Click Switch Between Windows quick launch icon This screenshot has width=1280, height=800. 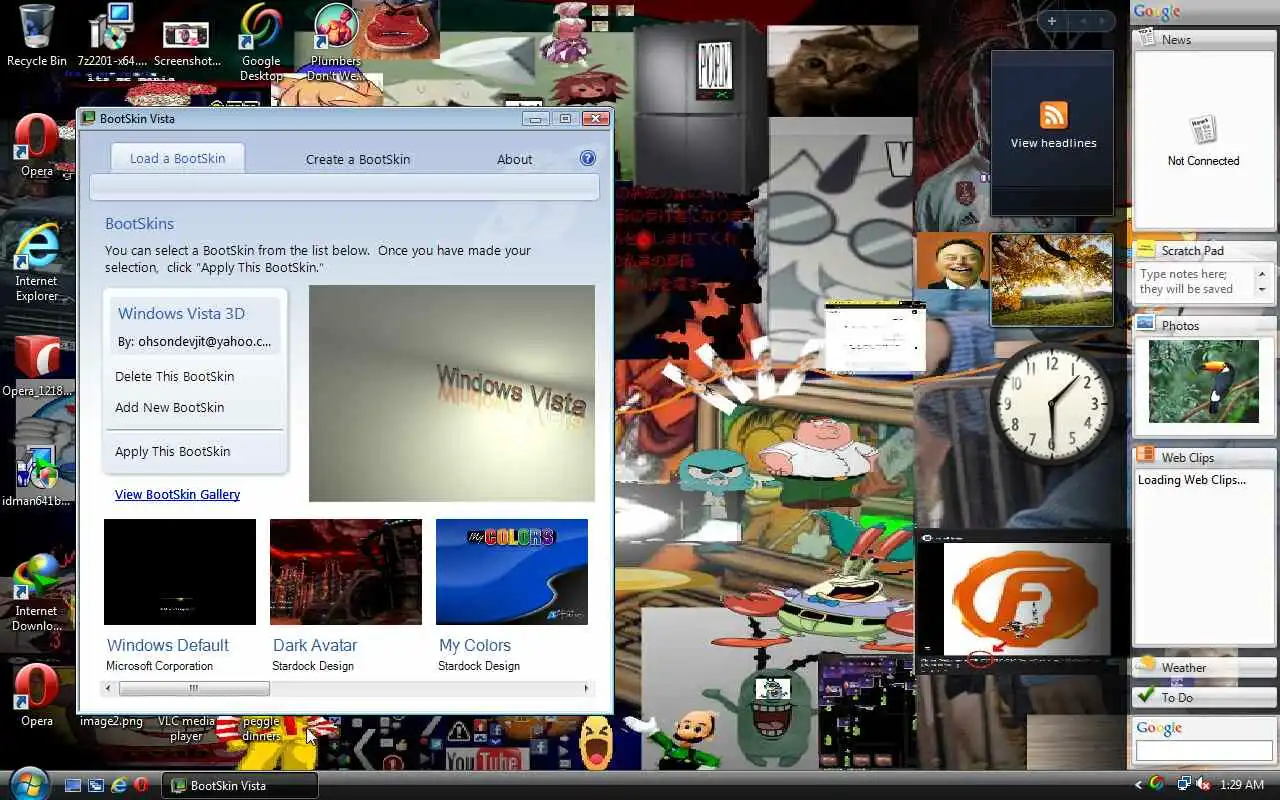pyautogui.click(x=96, y=785)
